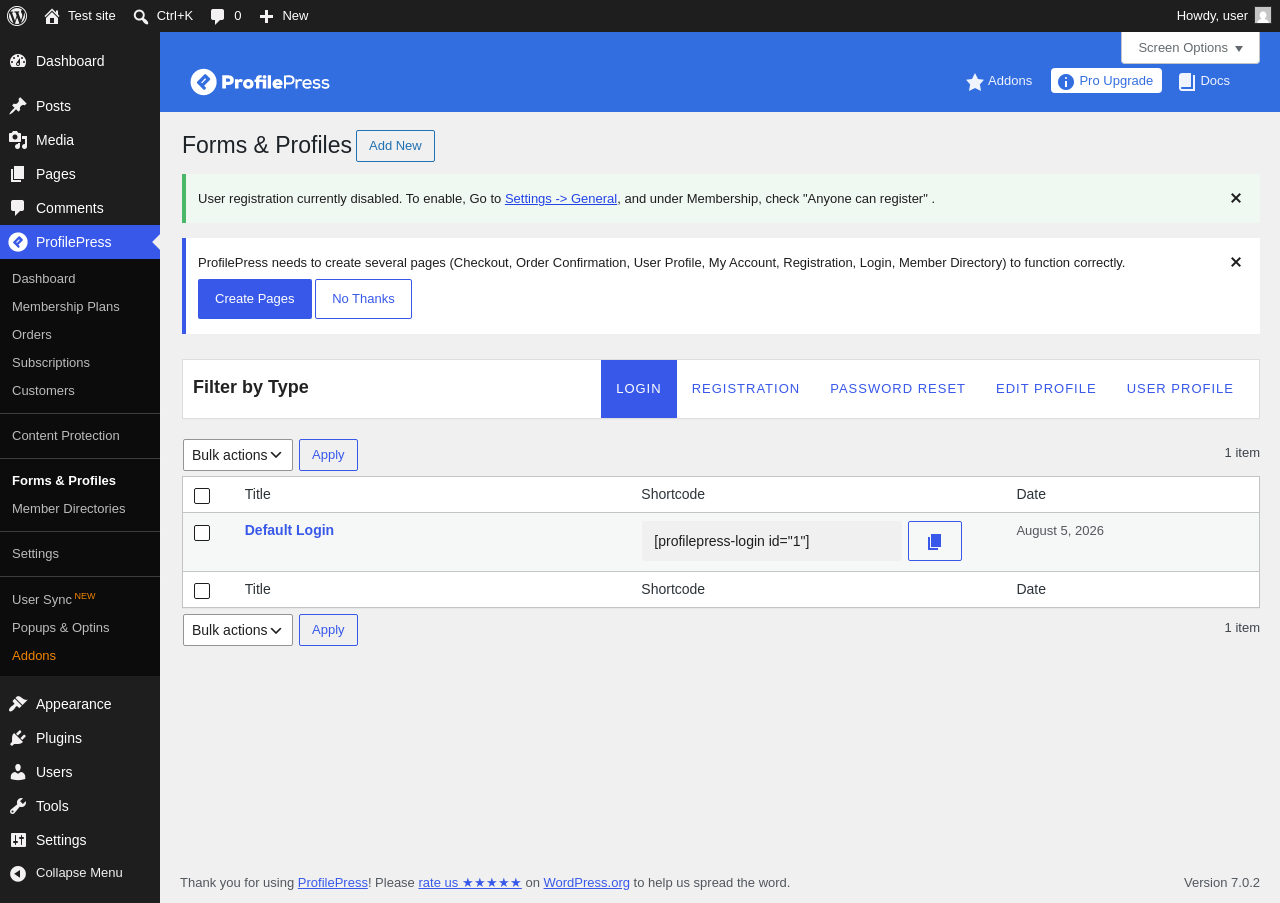This screenshot has height=903, width=1280.
Task: Click the No Thanks button
Action: 363,299
